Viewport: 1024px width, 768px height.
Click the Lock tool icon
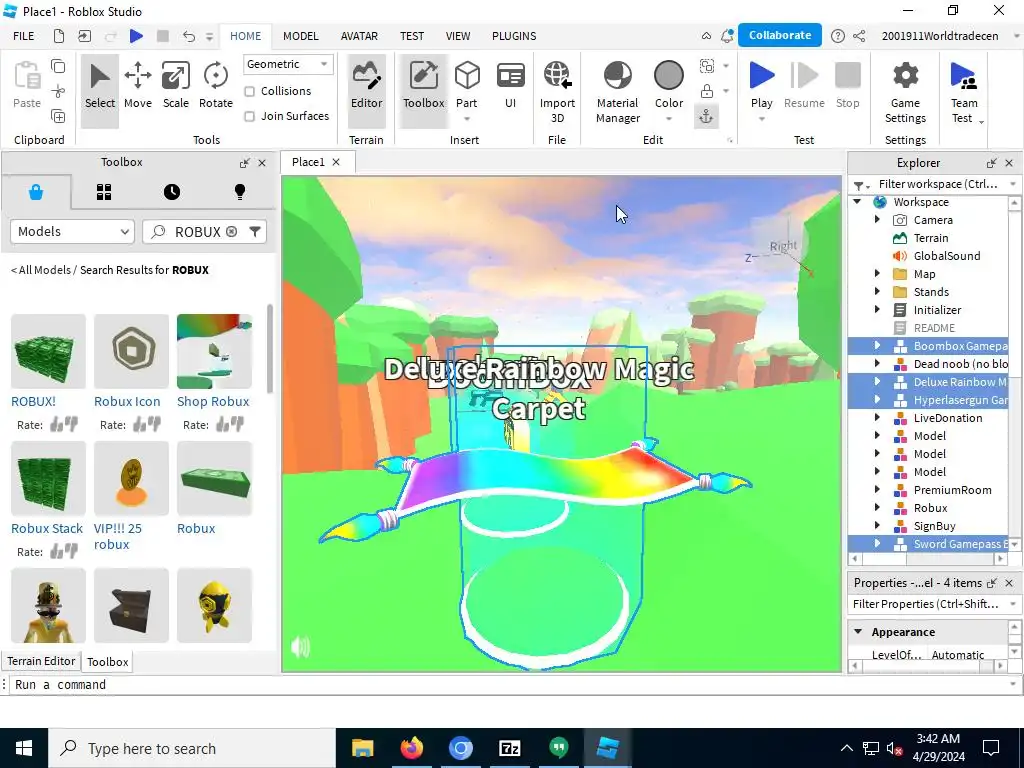point(707,91)
